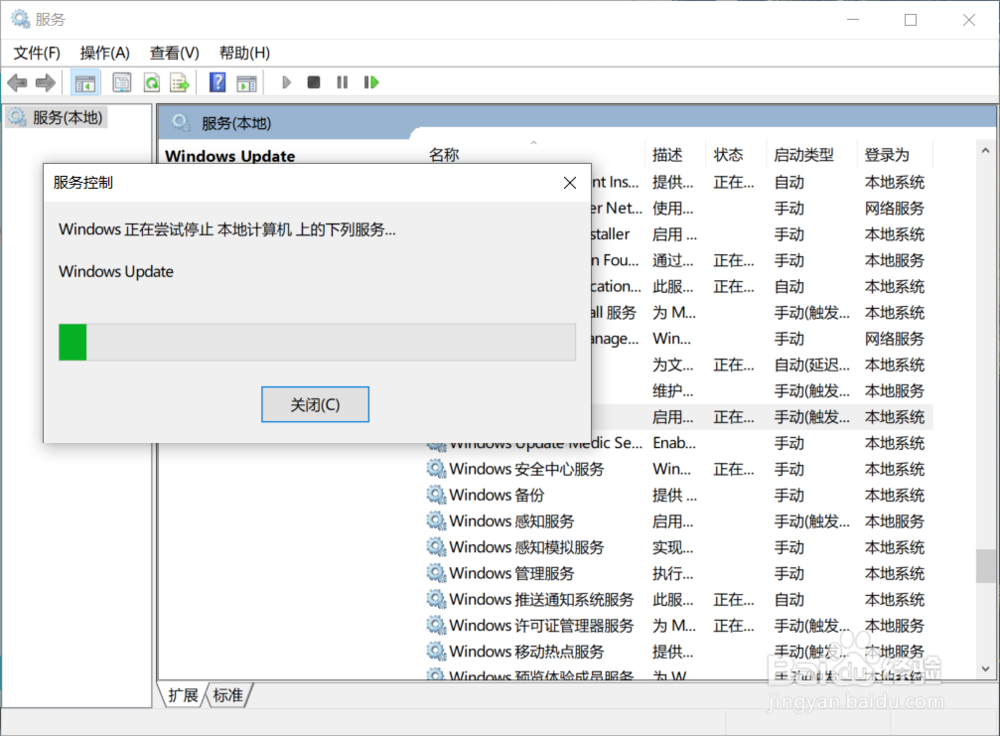
Task: Click the Pause Service icon
Action: point(342,82)
